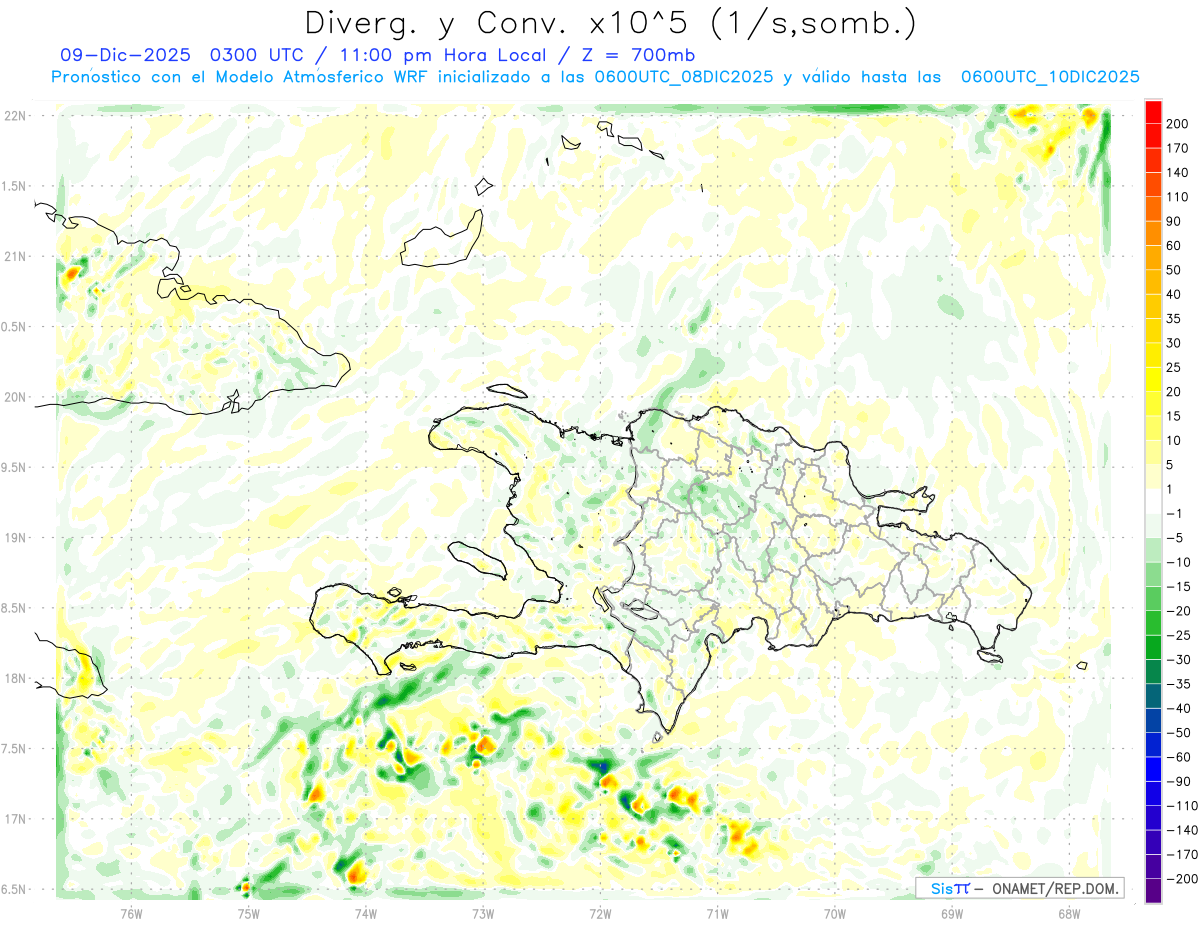The width and height of the screenshot is (1200, 927).
Task: Click the 20N latitude label
Action: pyautogui.click(x=15, y=397)
